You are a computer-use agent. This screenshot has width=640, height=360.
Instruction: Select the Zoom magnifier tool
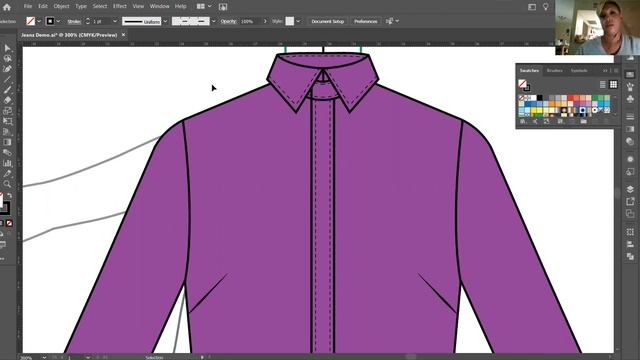[x=7, y=184]
